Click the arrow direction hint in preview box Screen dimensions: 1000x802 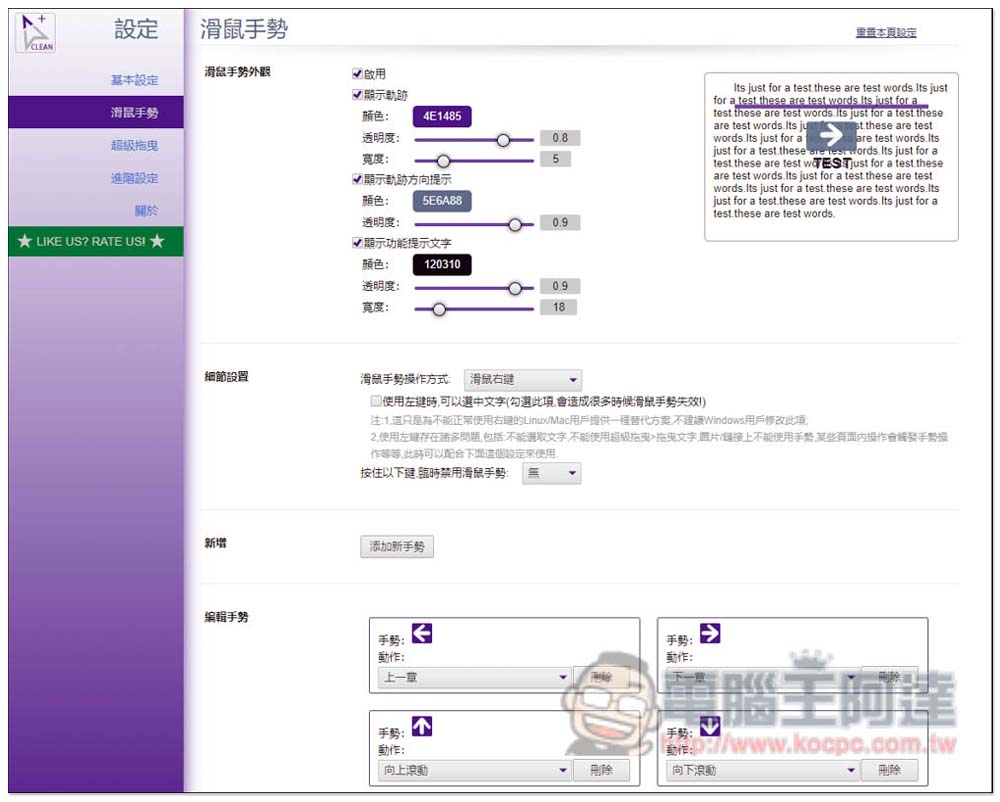[x=830, y=135]
